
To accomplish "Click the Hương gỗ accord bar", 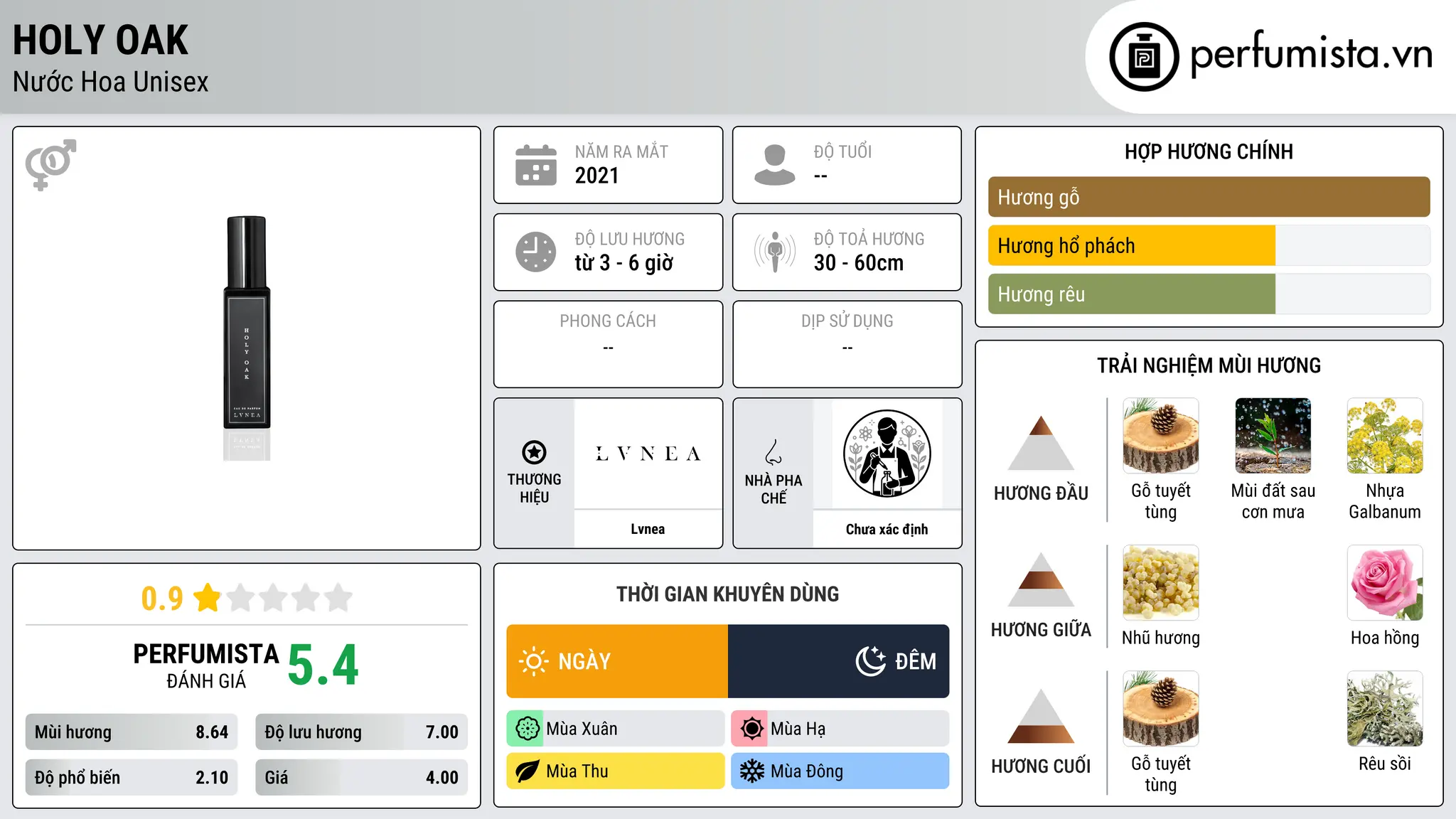I will [x=1209, y=197].
